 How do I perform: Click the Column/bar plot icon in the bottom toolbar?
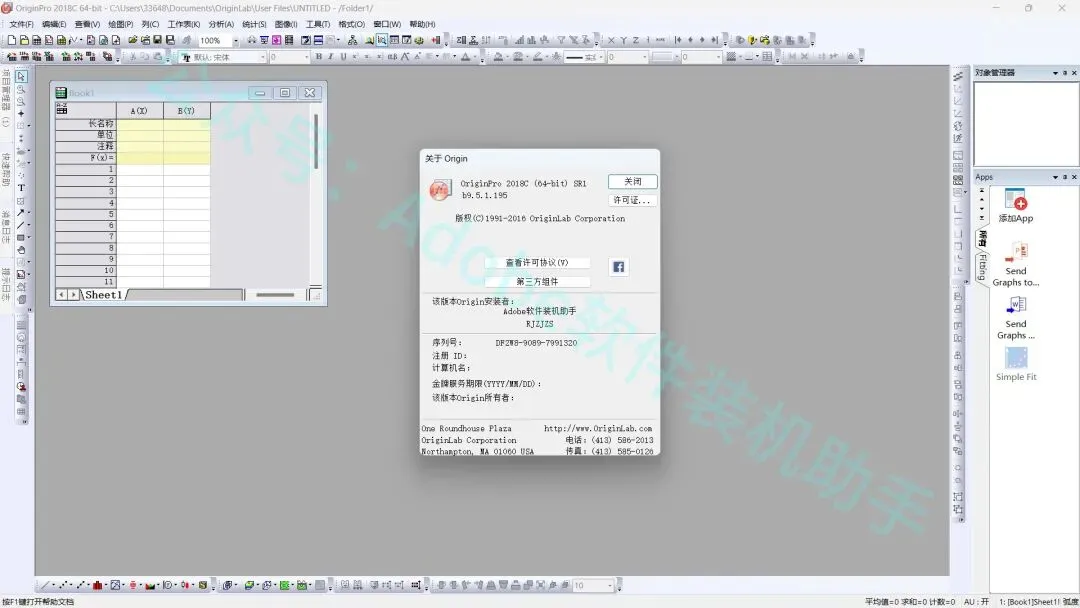click(98, 585)
